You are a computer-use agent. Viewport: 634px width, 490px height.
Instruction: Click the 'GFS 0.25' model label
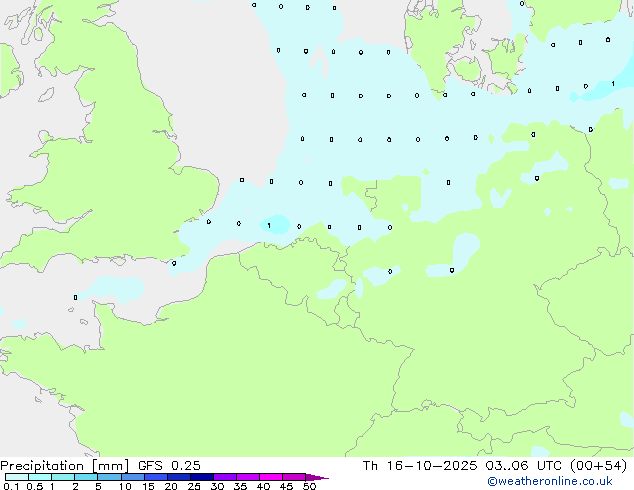(169, 466)
